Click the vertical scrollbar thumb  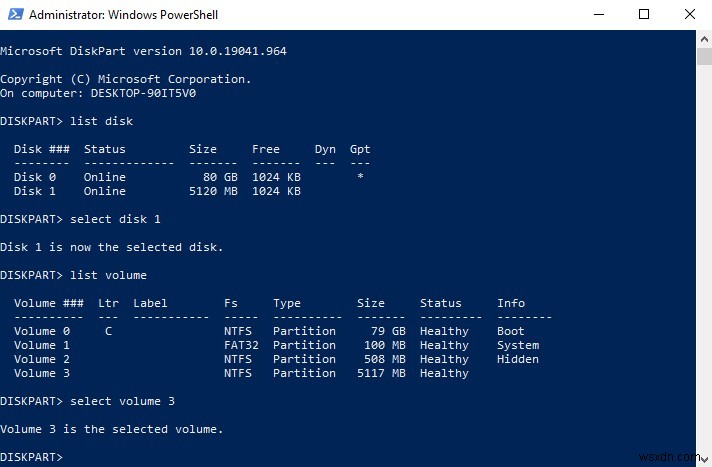coord(704,57)
